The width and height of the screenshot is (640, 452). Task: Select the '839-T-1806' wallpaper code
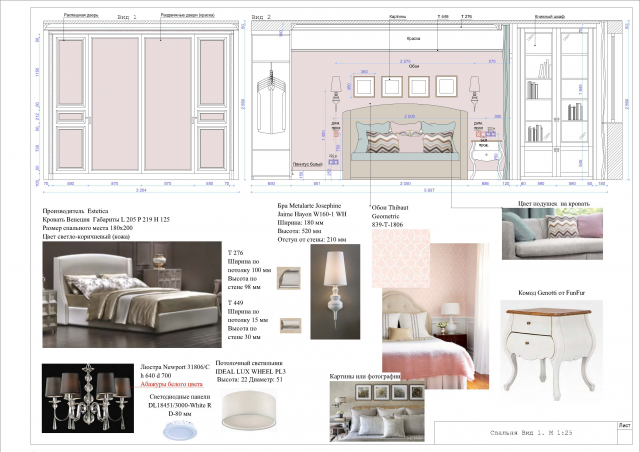click(387, 225)
